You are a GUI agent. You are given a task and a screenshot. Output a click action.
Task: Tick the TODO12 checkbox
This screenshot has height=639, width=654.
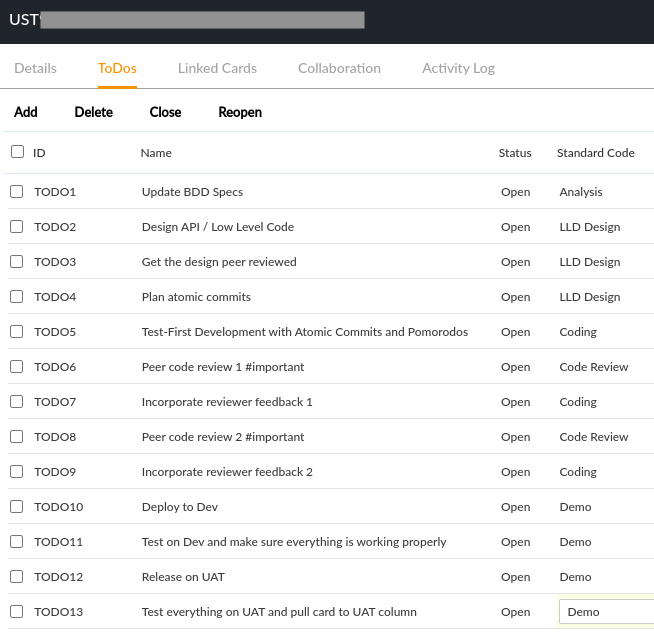pyautogui.click(x=17, y=577)
